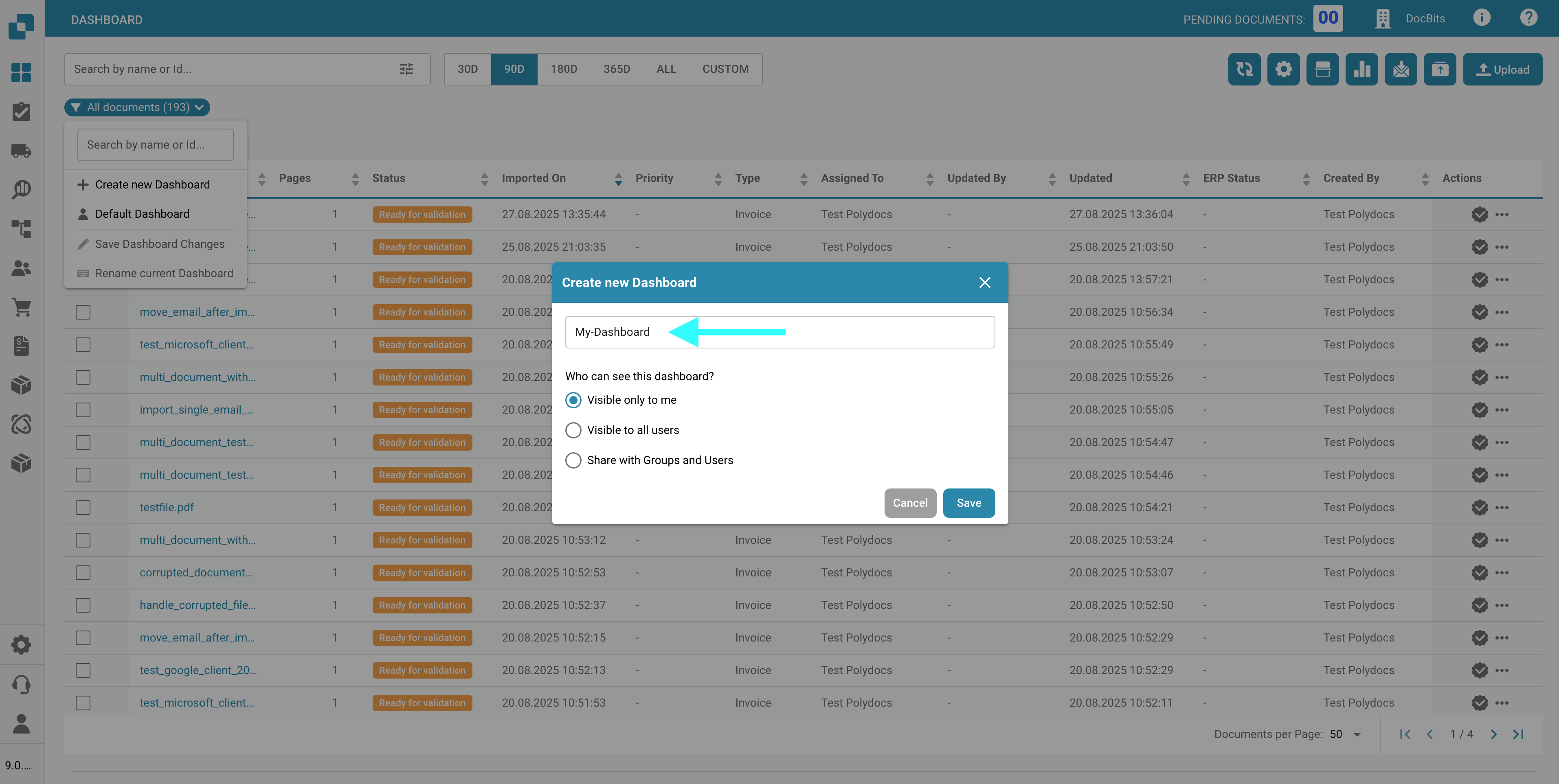This screenshot has height=784, width=1559.
Task: Select the 180D time range tab
Action: click(563, 69)
